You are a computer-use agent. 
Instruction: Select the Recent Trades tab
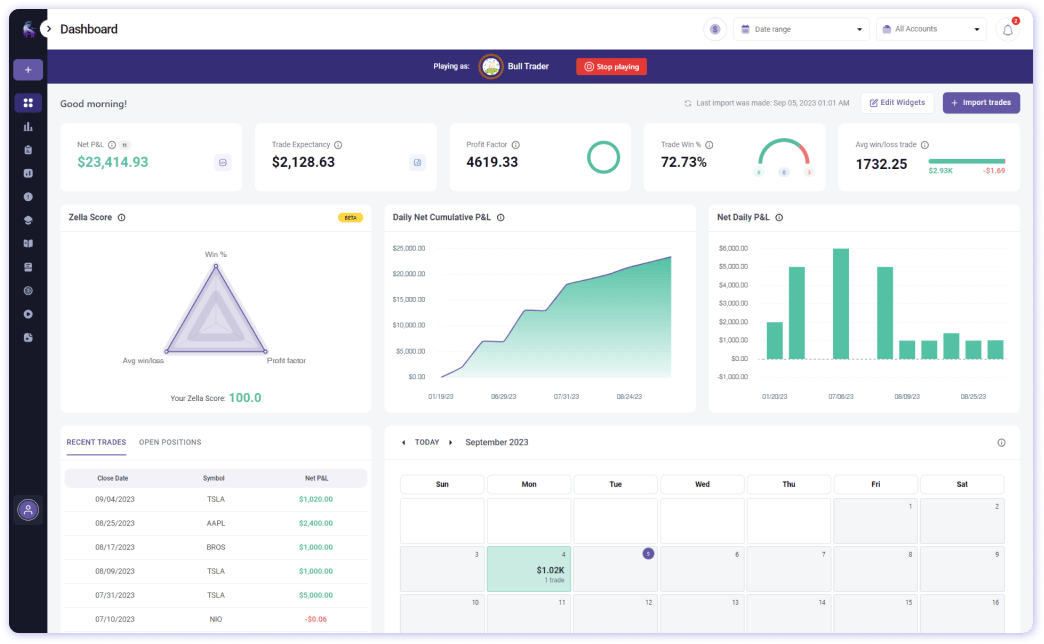click(x=96, y=442)
